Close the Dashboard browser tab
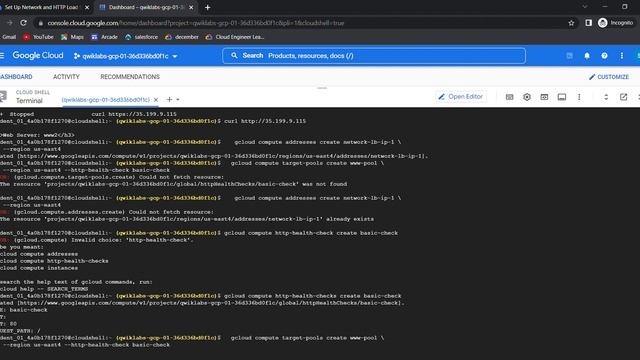640x360 pixels. pyautogui.click(x=191, y=7)
